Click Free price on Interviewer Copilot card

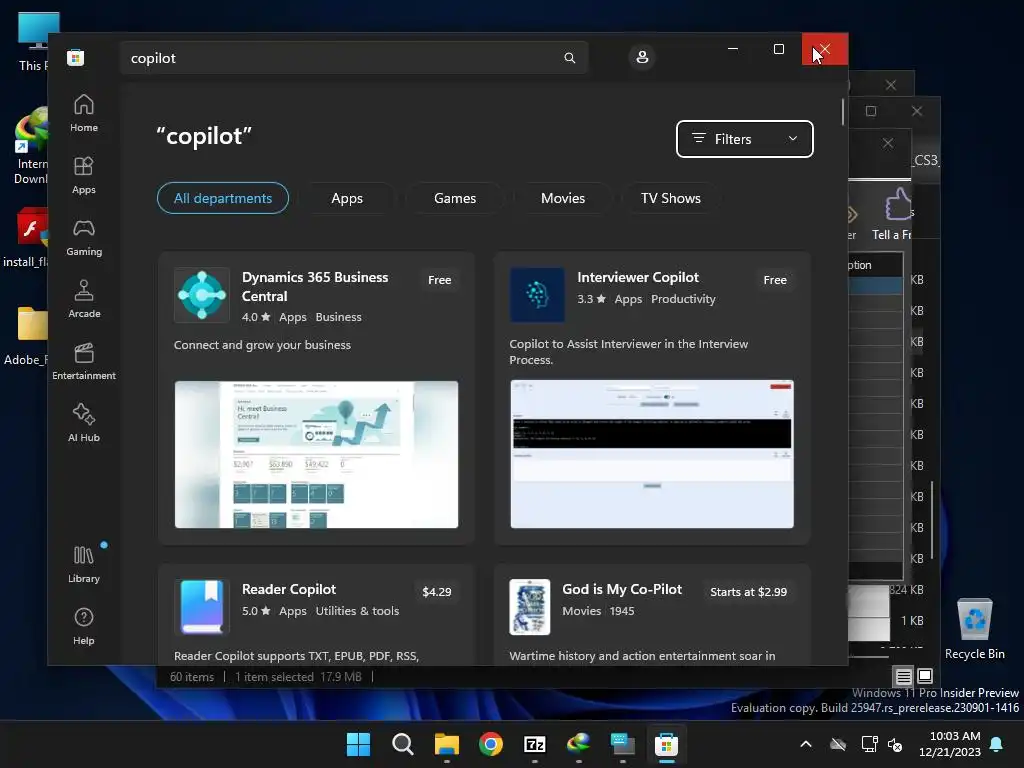(775, 280)
